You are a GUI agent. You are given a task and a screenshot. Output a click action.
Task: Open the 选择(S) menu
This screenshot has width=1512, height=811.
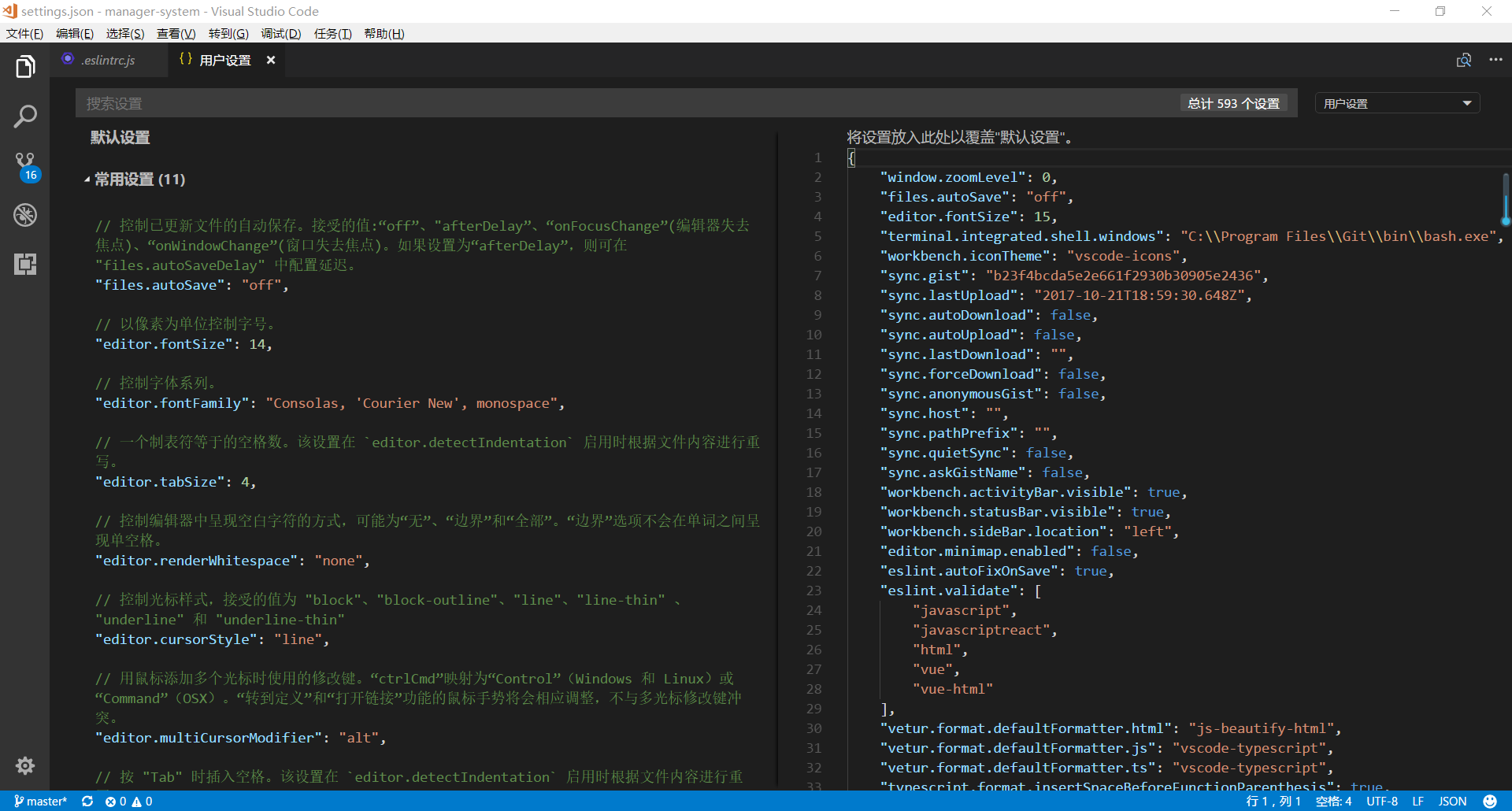point(125,33)
